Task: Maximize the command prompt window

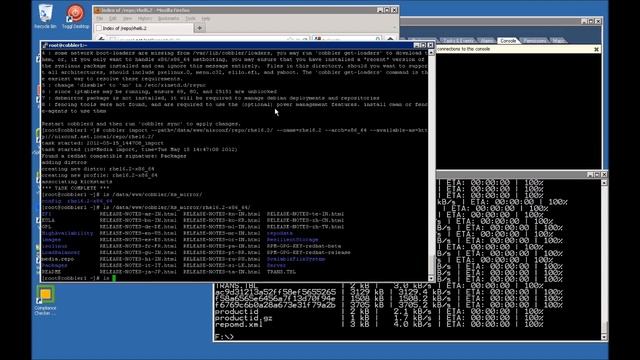Action: 597,175
